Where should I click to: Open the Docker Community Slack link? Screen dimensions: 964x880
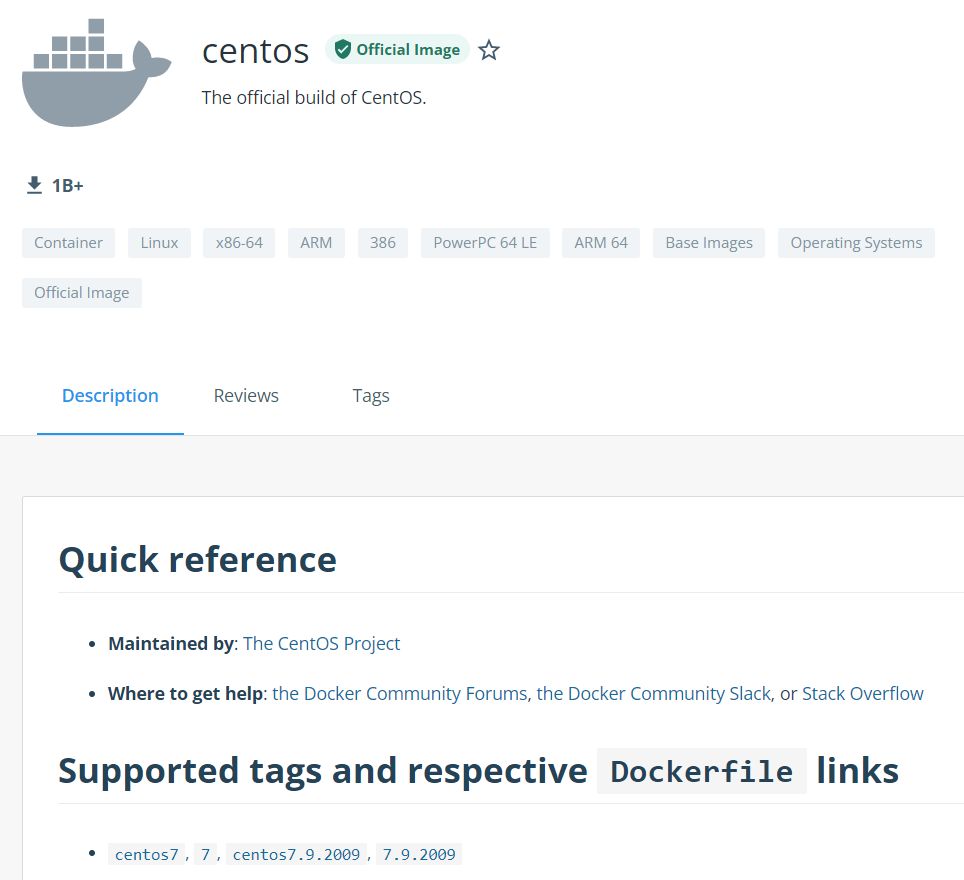click(654, 694)
